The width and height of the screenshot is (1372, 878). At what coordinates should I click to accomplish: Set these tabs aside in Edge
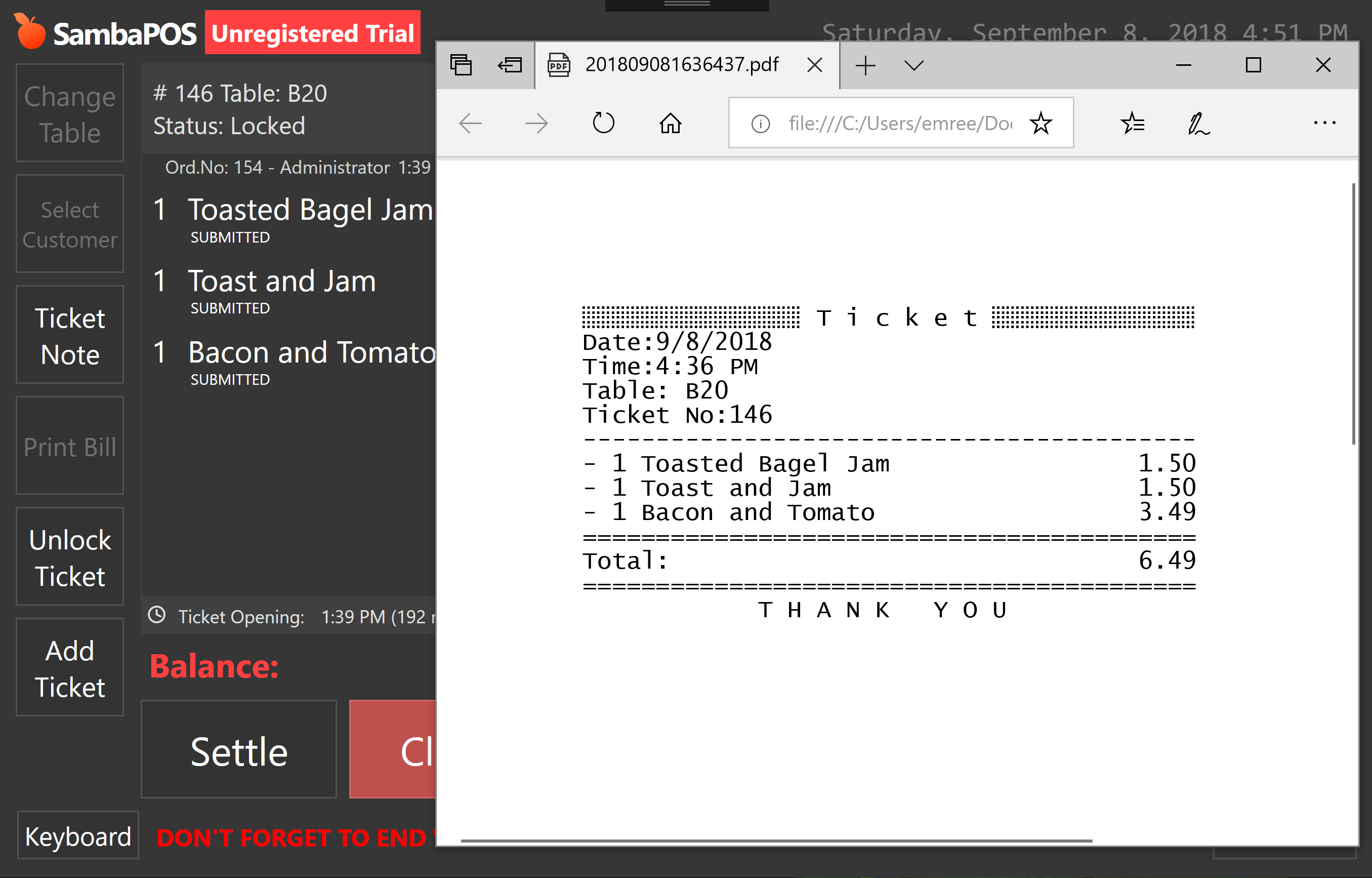(x=510, y=65)
